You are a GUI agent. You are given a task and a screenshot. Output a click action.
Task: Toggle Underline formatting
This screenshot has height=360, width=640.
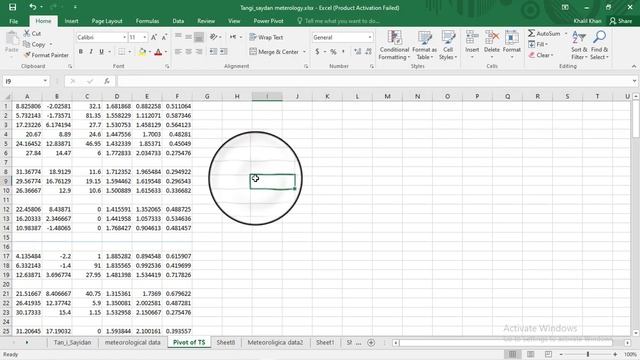point(101,52)
